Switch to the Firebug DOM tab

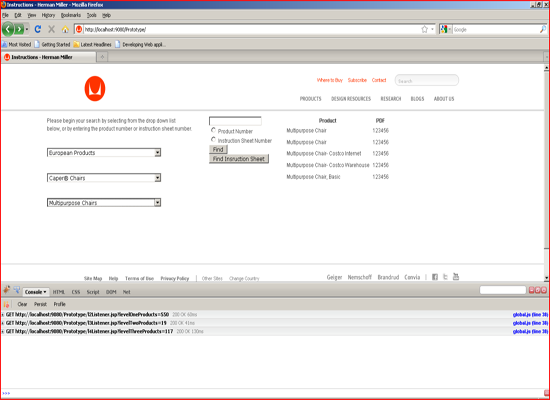pos(111,292)
